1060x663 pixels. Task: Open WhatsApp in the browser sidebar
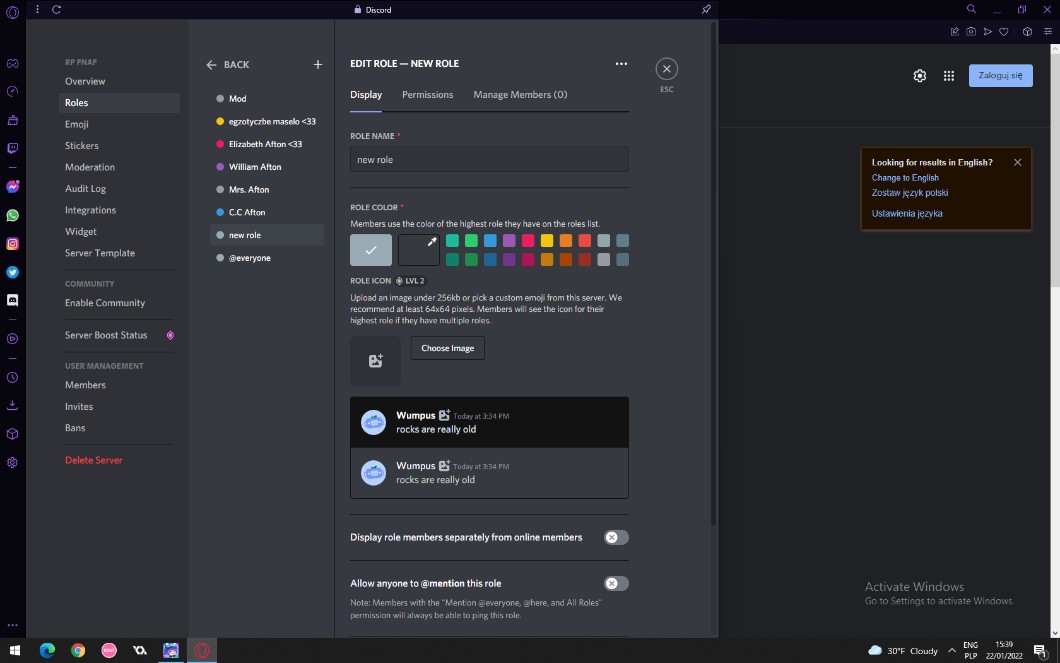[12, 215]
